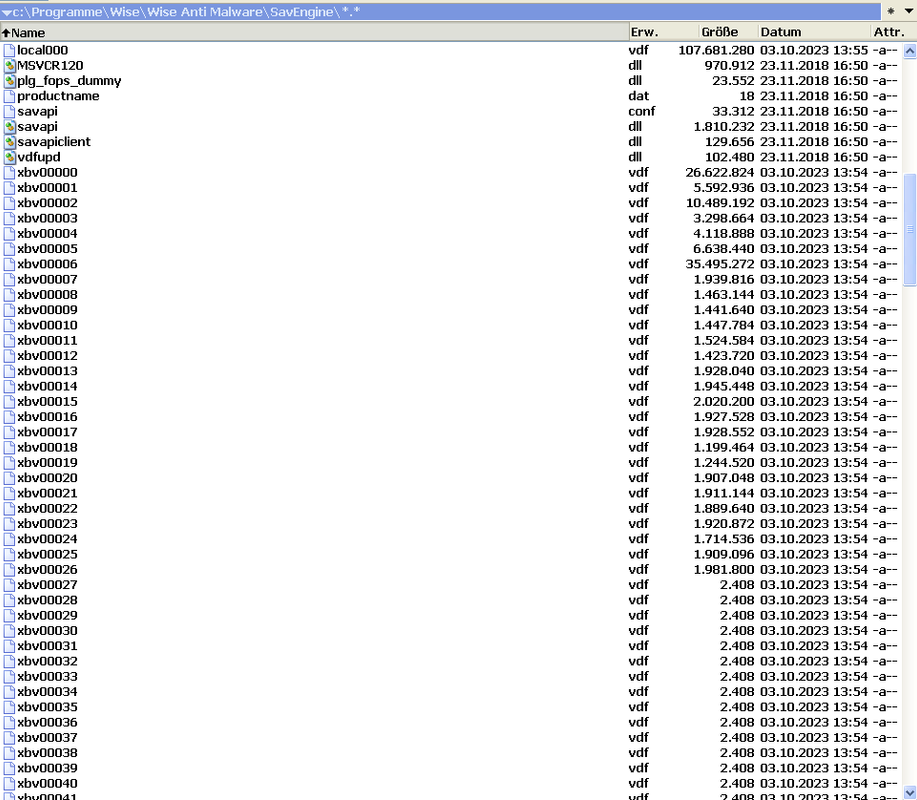Select the xbv00022 file name
This screenshot has width=917, height=800.
[x=47, y=508]
